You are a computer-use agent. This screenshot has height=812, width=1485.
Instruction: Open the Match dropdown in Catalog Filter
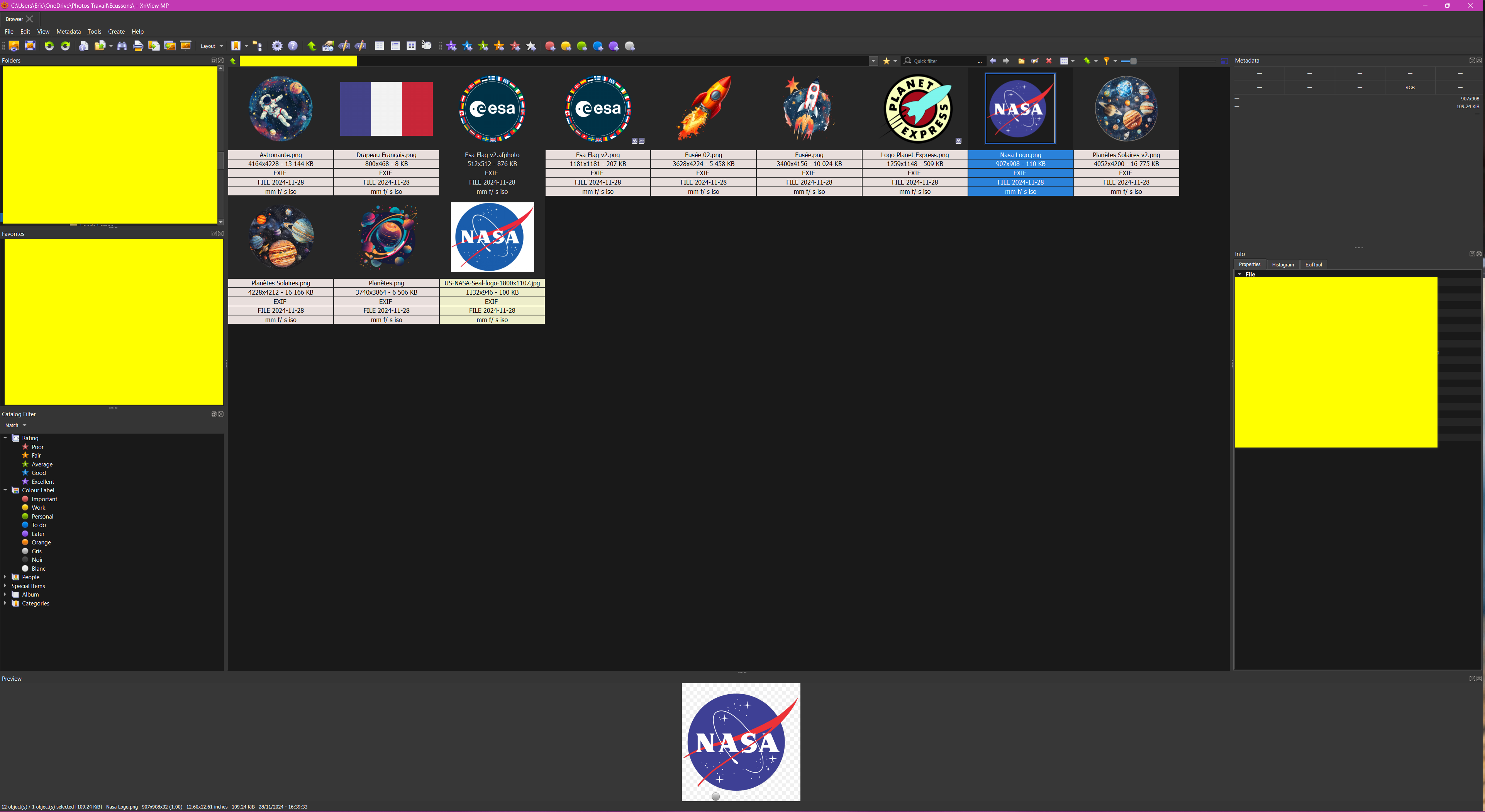15,425
